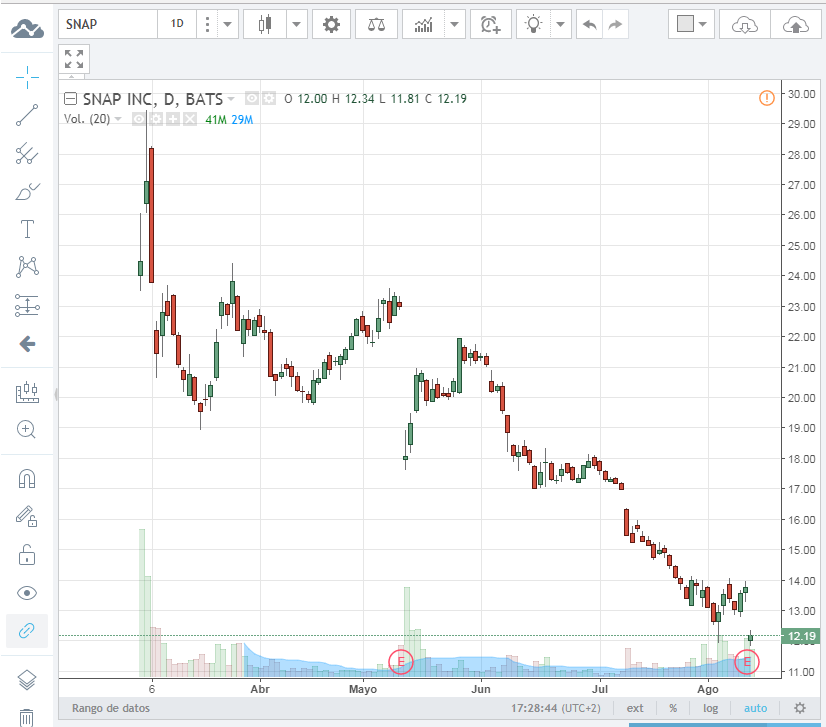The width and height of the screenshot is (826, 727).
Task: Toggle hide all drawings eye icon
Action: click(x=27, y=593)
